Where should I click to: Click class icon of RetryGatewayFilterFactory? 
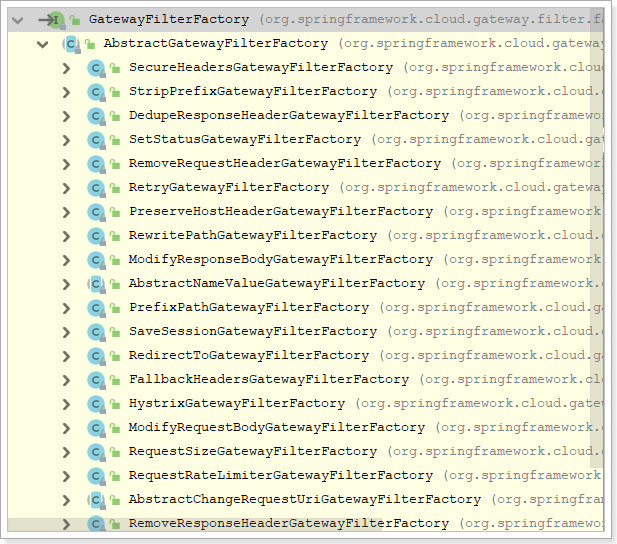click(x=96, y=189)
